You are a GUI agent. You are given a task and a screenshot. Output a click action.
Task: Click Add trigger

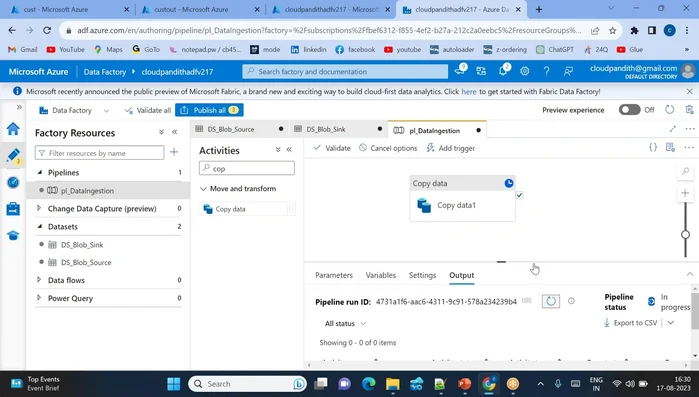(x=451, y=148)
